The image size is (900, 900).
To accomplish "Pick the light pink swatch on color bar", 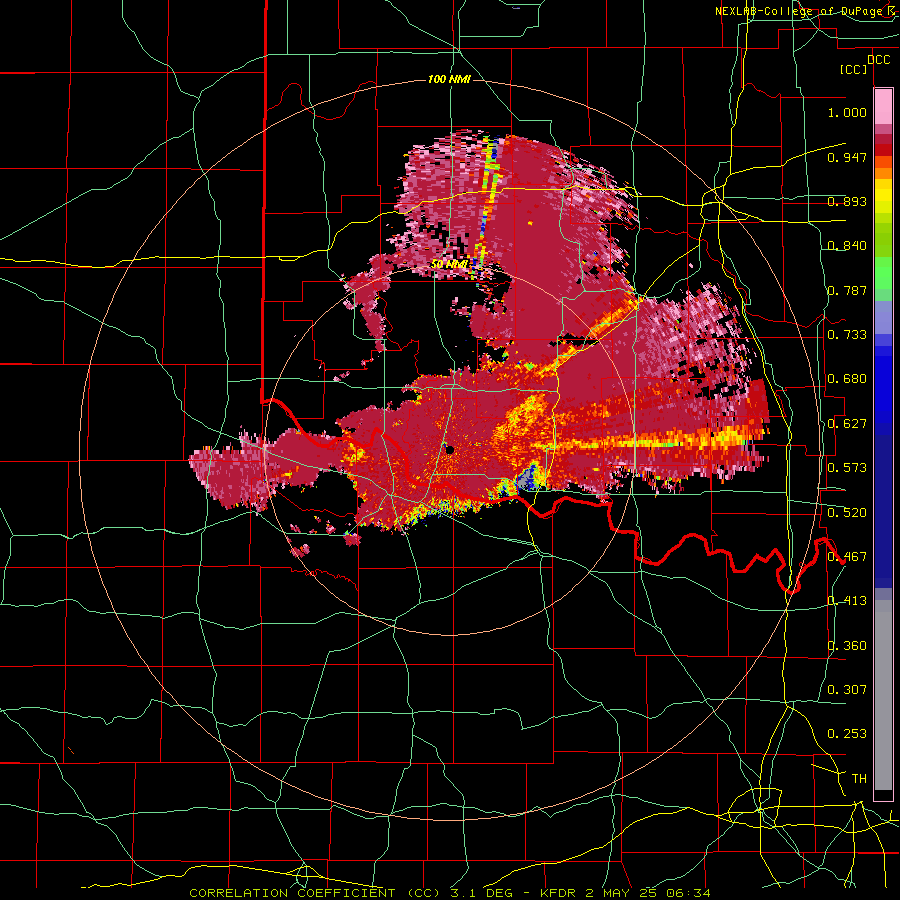I will (883, 106).
